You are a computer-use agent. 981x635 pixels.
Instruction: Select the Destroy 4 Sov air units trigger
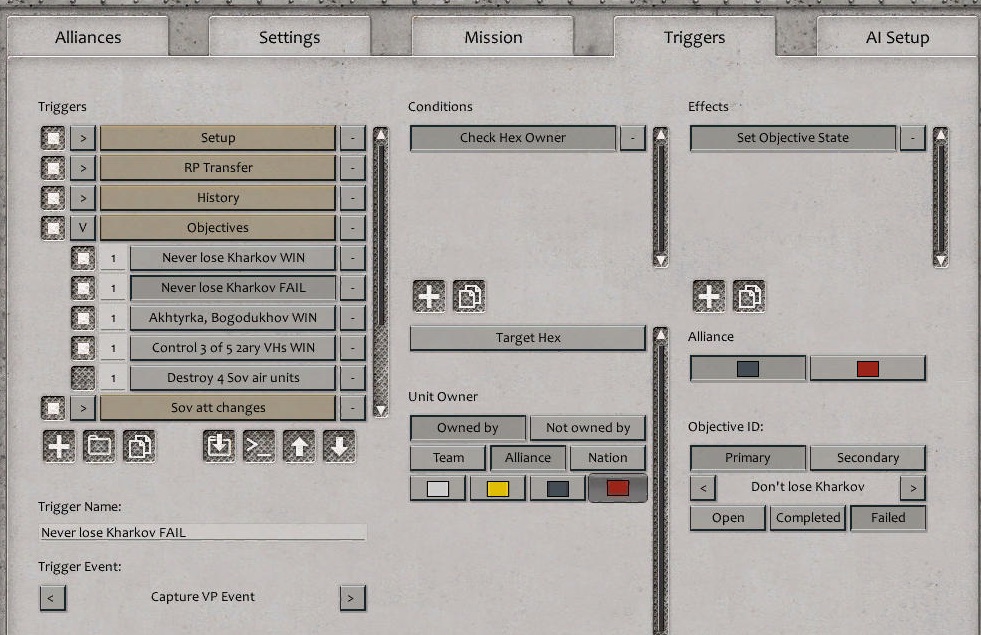pos(233,378)
